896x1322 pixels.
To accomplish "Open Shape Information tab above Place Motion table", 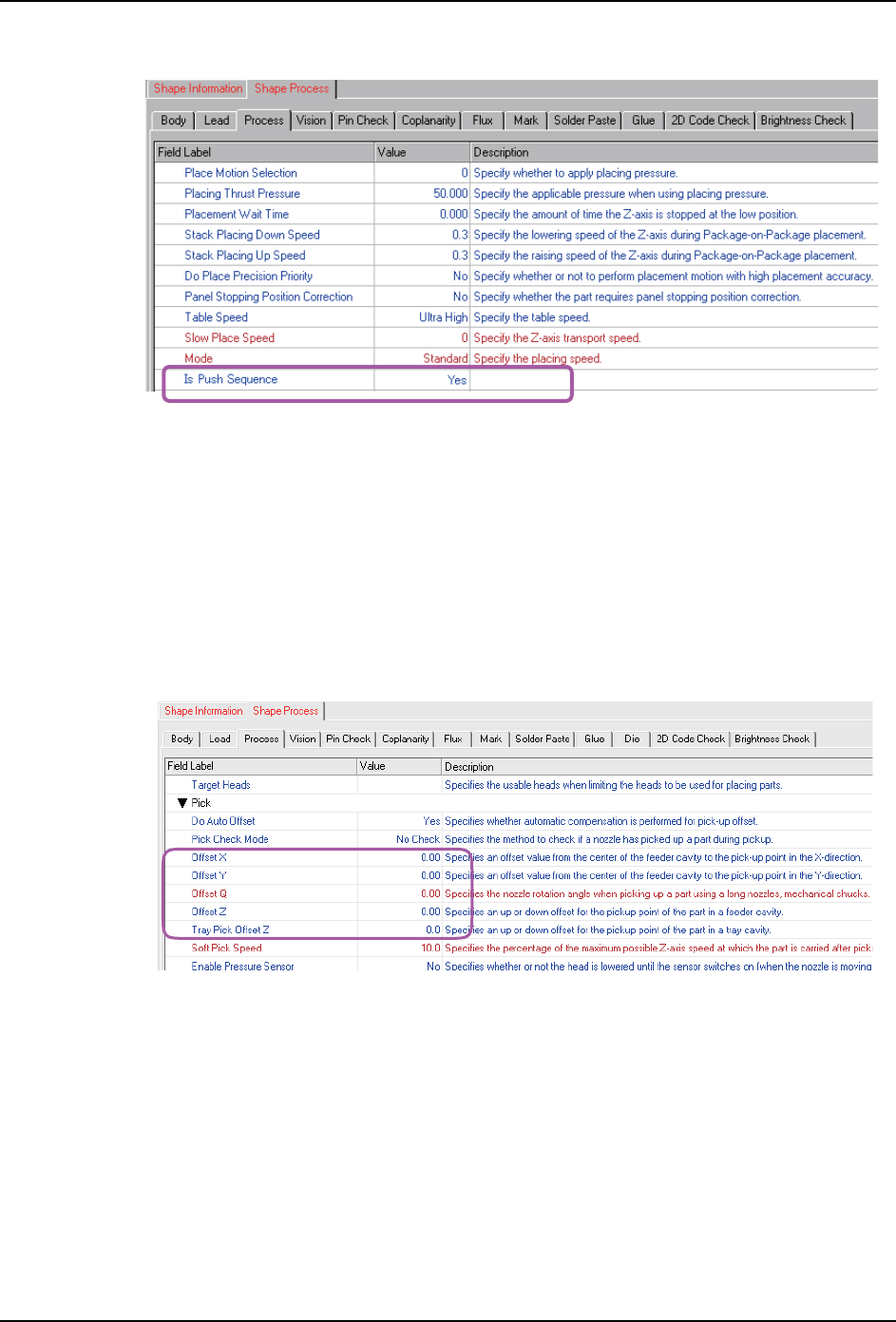I will [198, 88].
